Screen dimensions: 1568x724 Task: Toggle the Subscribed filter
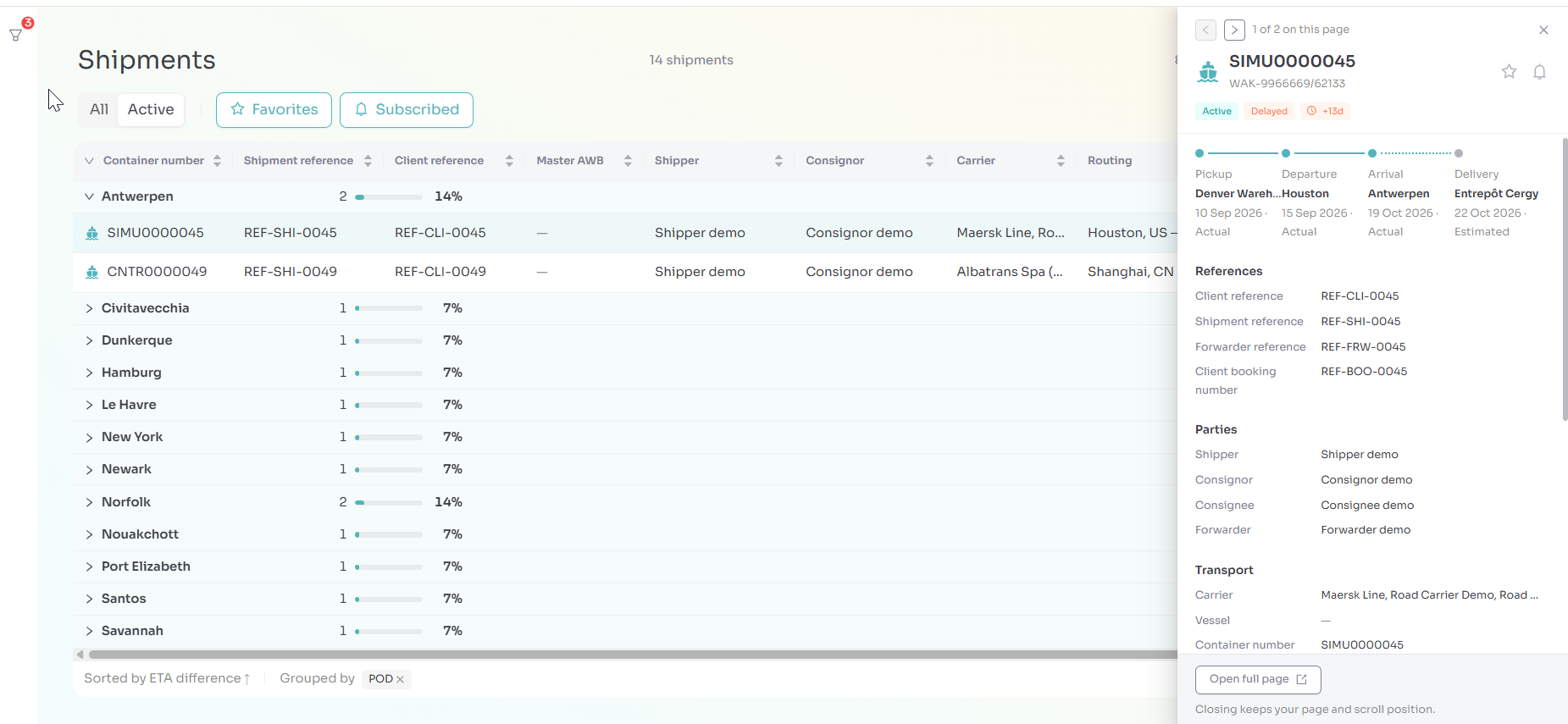[407, 110]
